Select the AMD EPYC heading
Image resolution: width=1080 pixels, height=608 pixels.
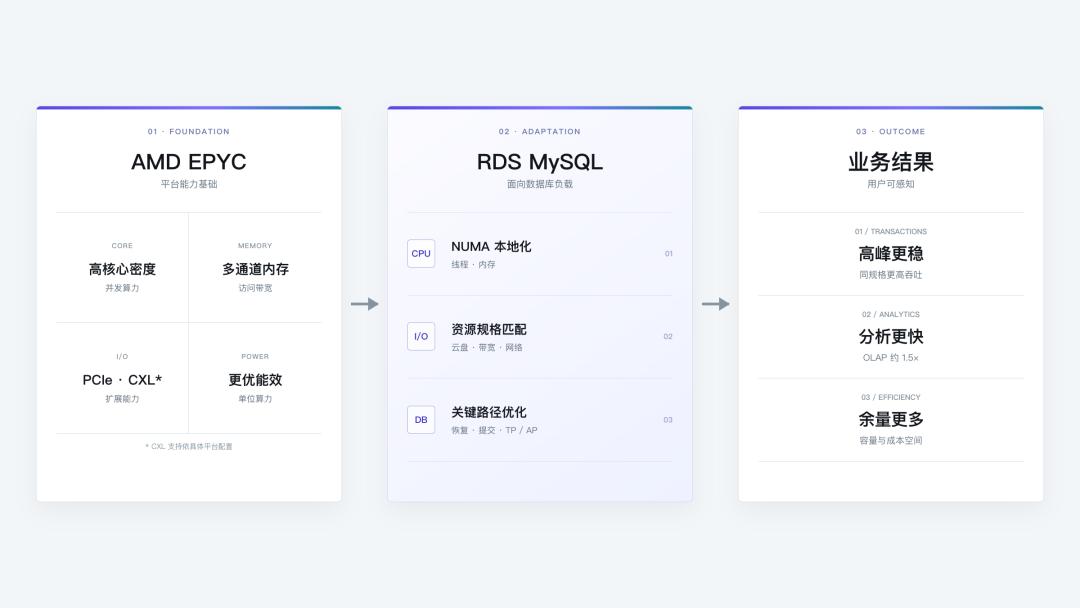(189, 162)
